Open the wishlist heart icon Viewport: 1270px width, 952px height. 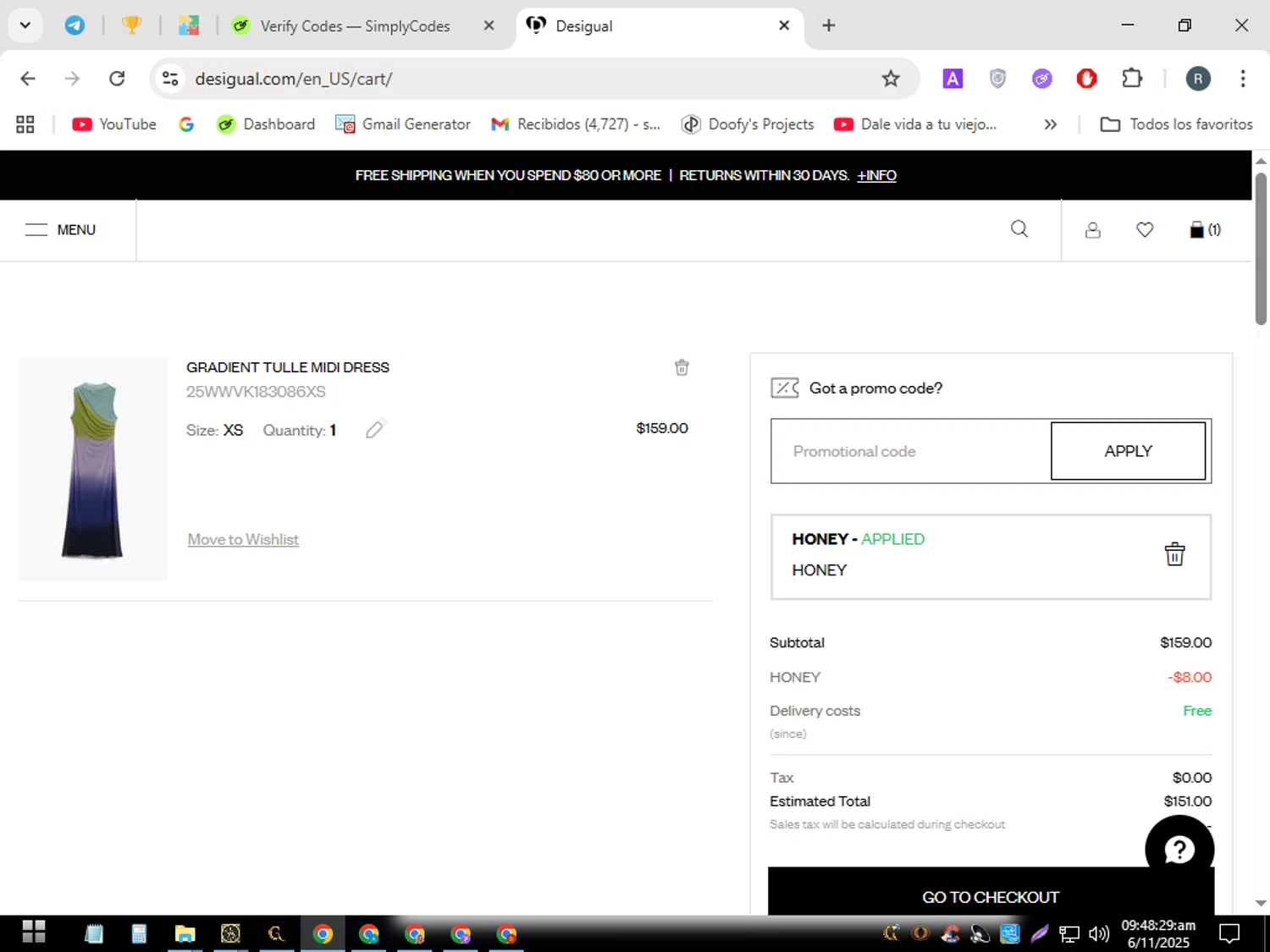click(1145, 230)
